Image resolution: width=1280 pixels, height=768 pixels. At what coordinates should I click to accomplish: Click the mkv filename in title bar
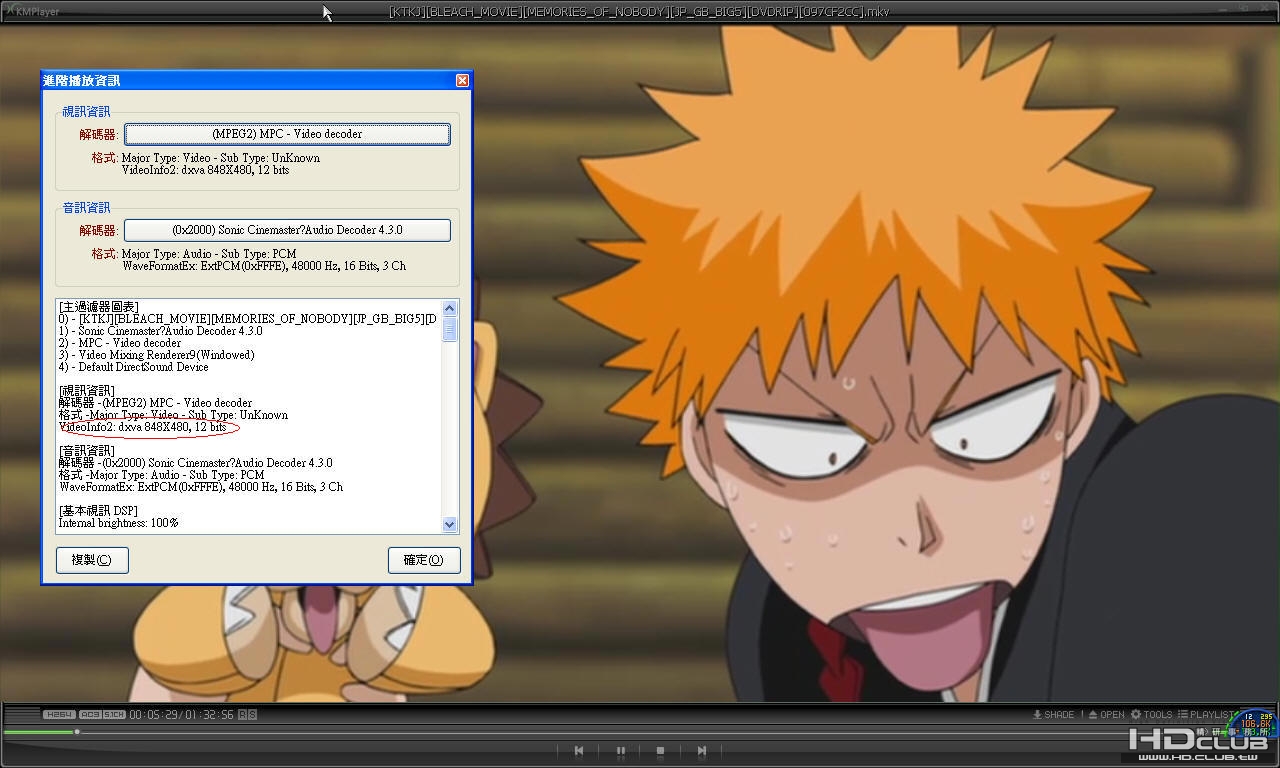coord(639,12)
